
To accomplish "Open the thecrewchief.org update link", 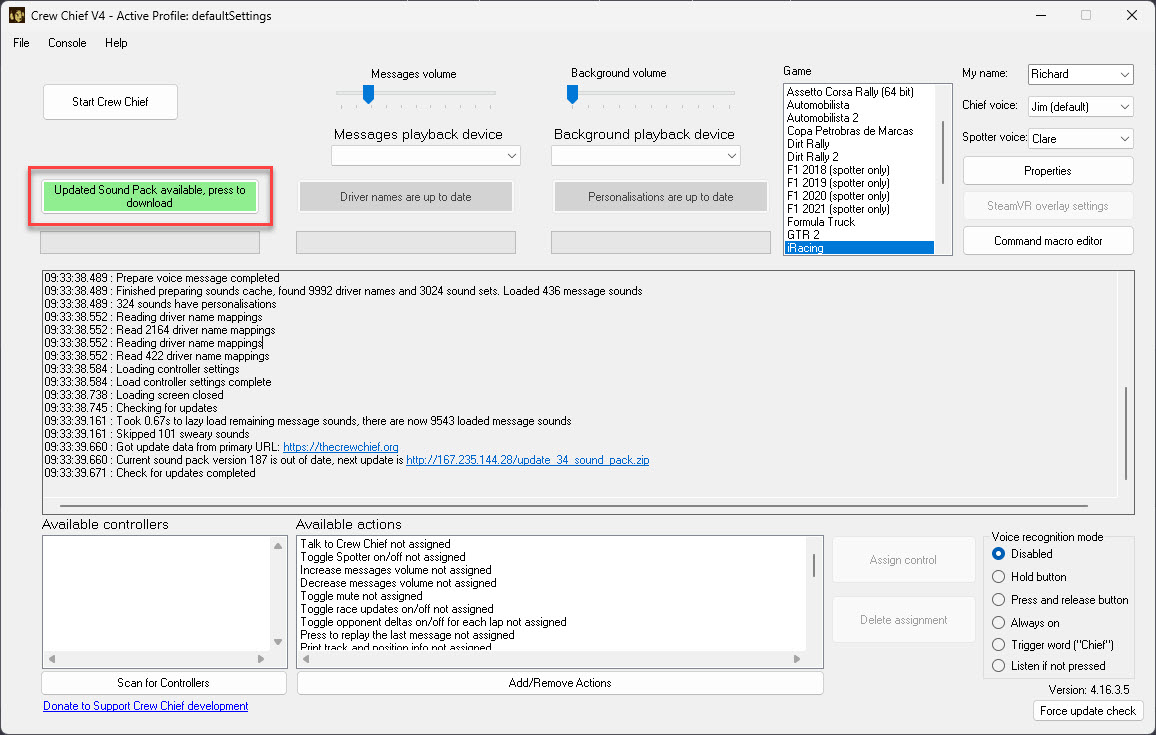I will [x=340, y=447].
